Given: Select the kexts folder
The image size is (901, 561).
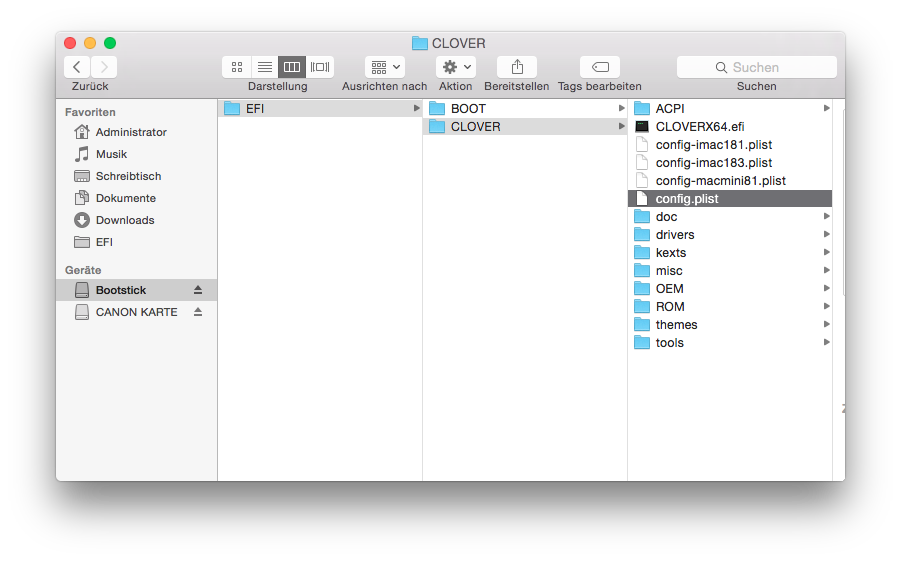Looking at the screenshot, I should [730, 252].
